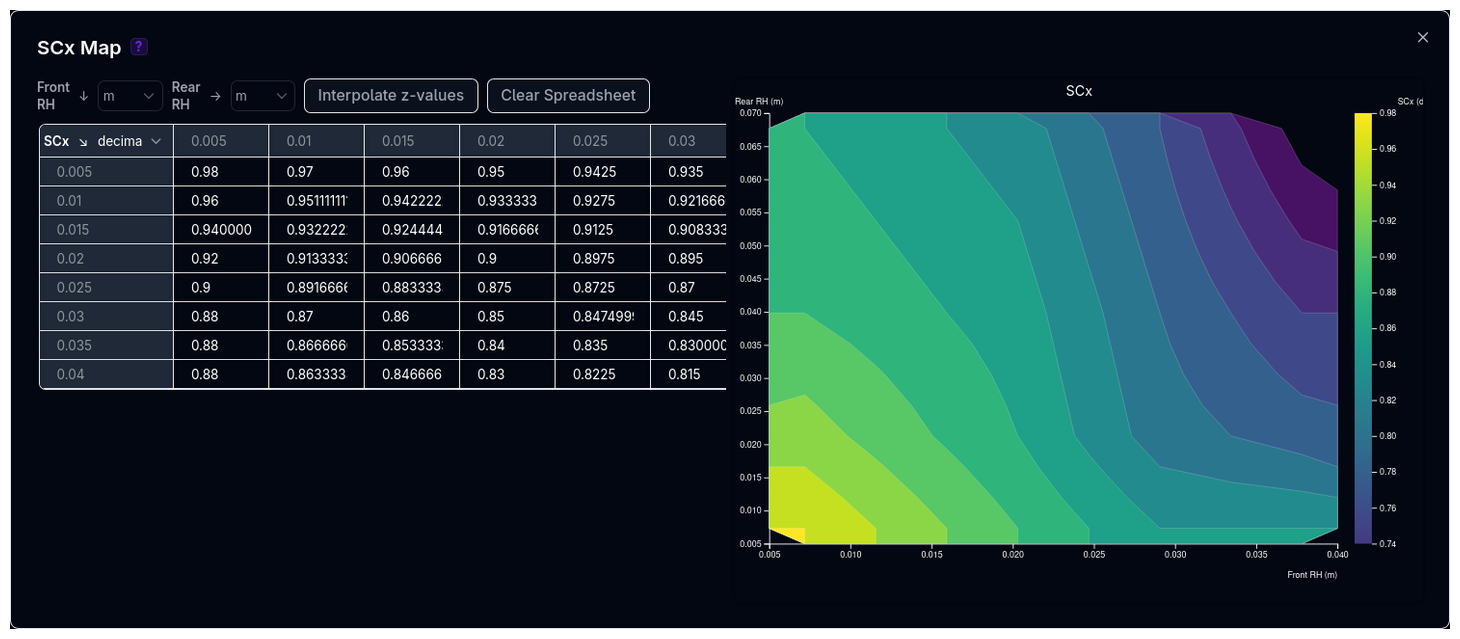The height and width of the screenshot is (639, 1460).
Task: Expand the SCx decimal format dropdown
Action: pos(129,141)
